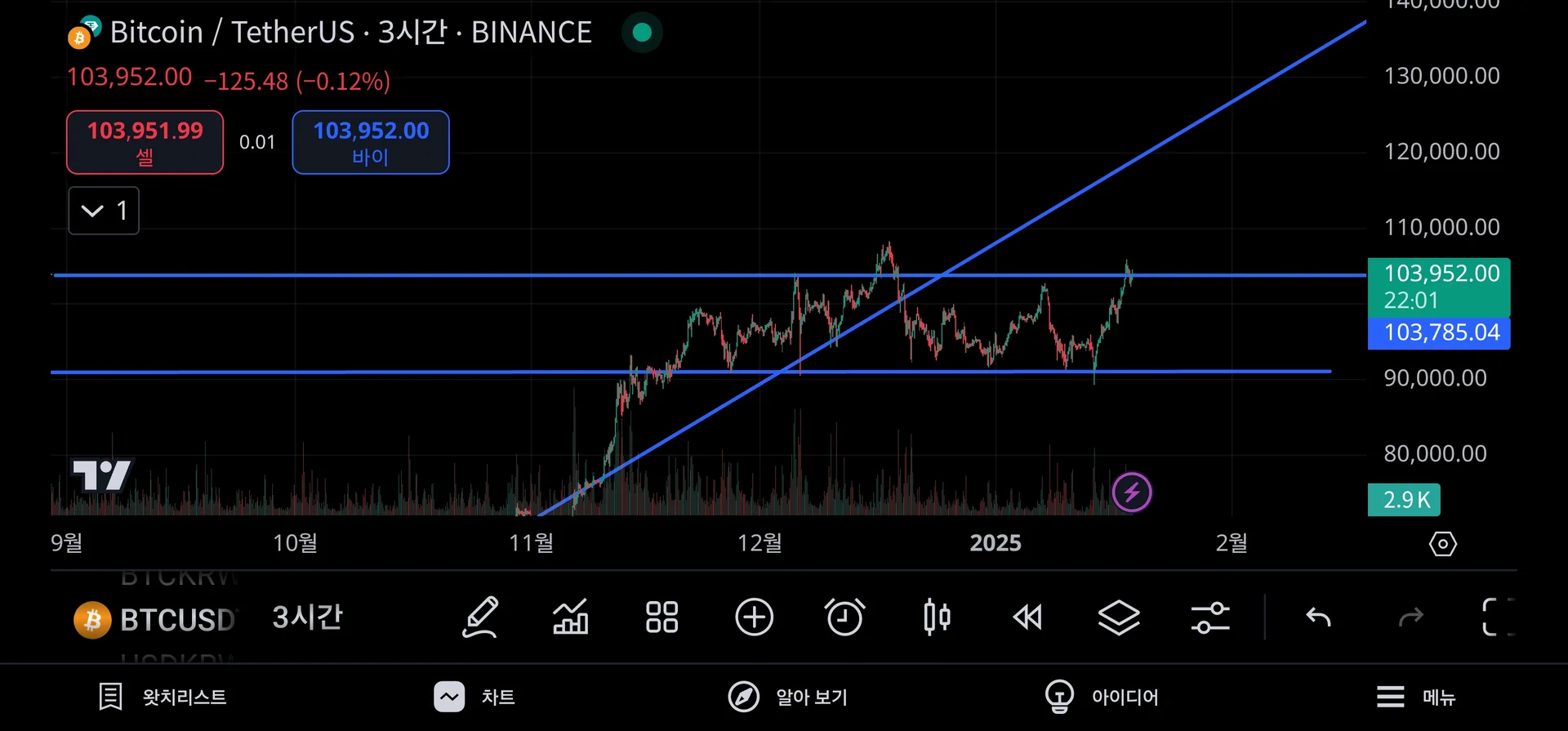Switch to the 아이디어 tab

(1102, 697)
